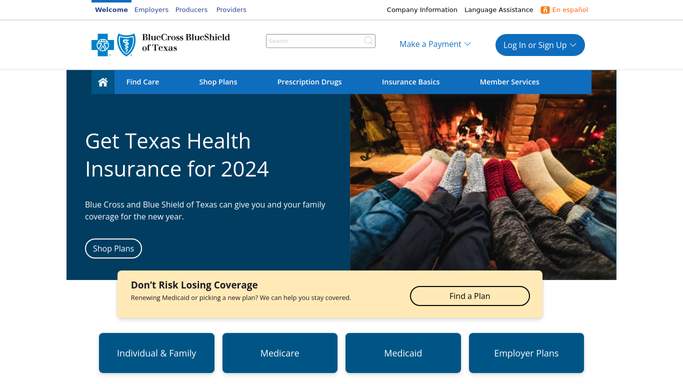
Task: Switch to the Providers tab
Action: coord(231,10)
